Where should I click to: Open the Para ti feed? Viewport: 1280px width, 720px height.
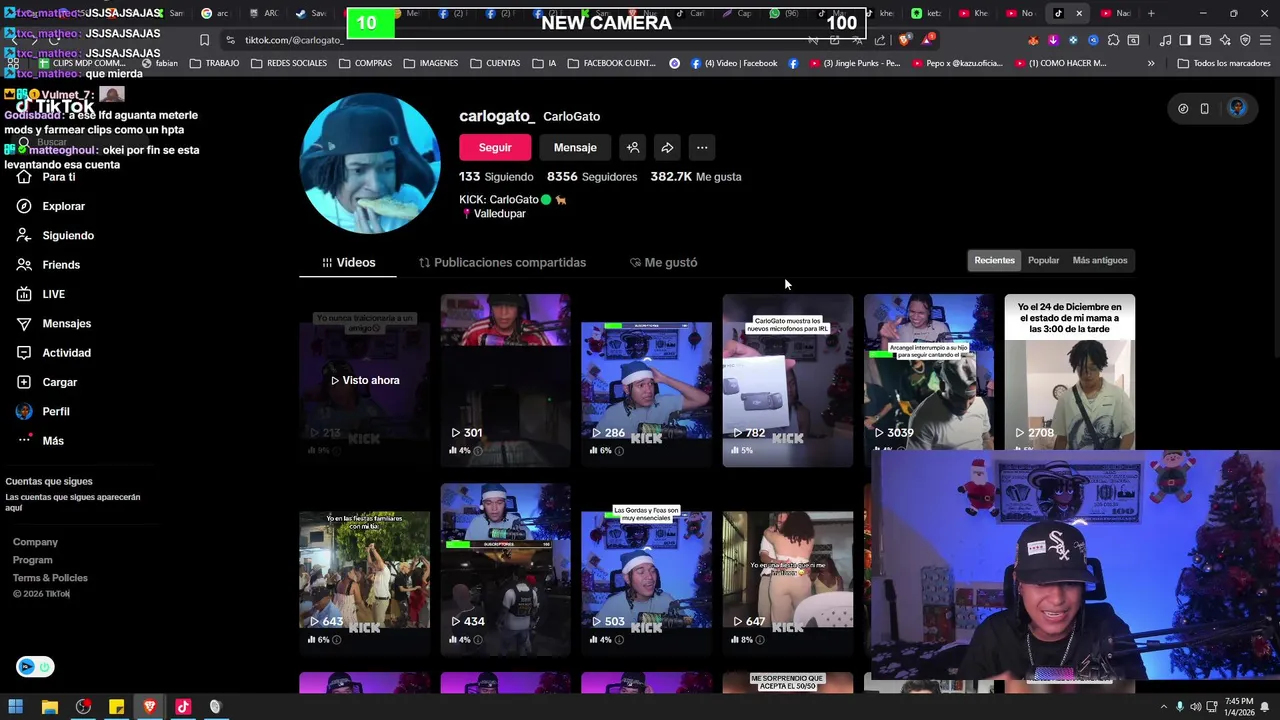[46, 177]
